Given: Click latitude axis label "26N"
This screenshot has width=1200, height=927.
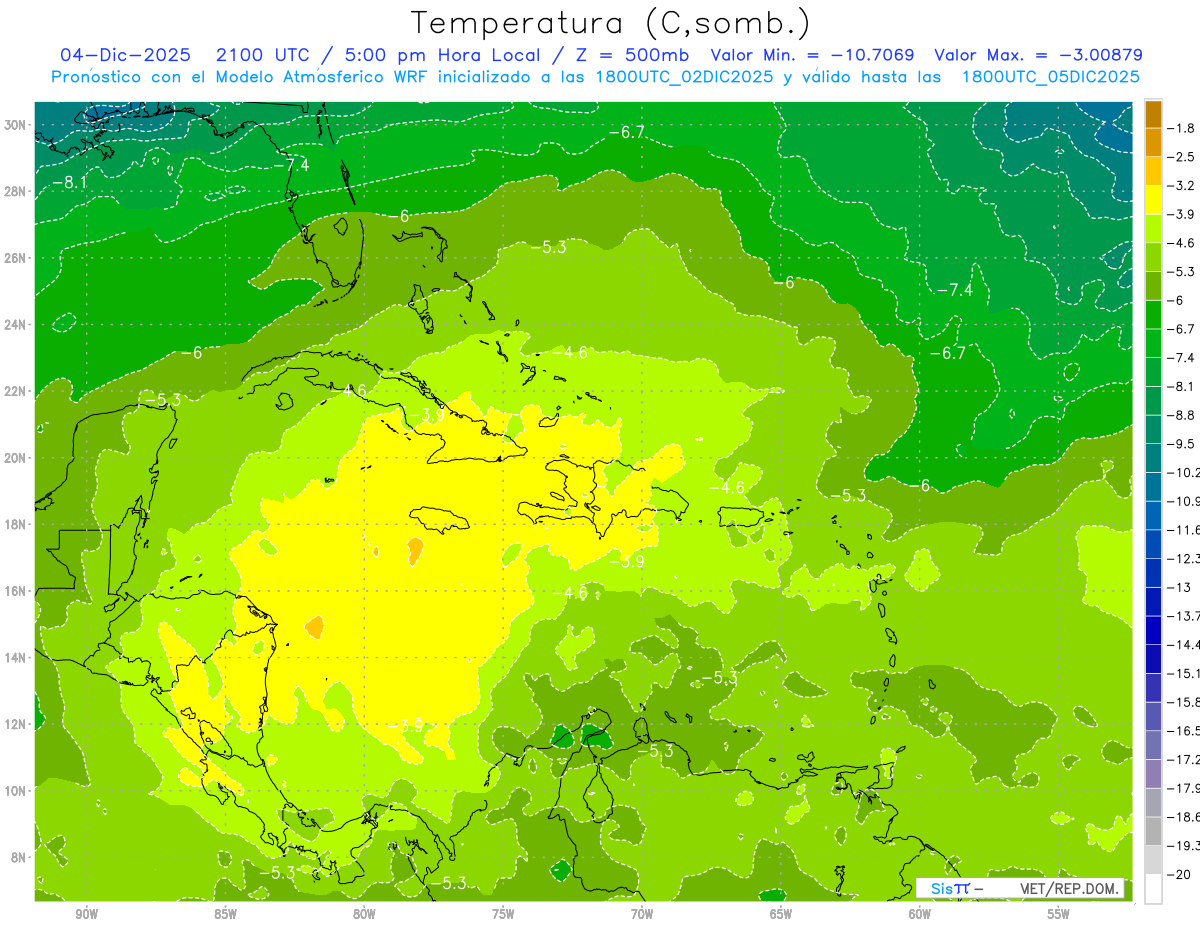Looking at the screenshot, I should pyautogui.click(x=15, y=258).
